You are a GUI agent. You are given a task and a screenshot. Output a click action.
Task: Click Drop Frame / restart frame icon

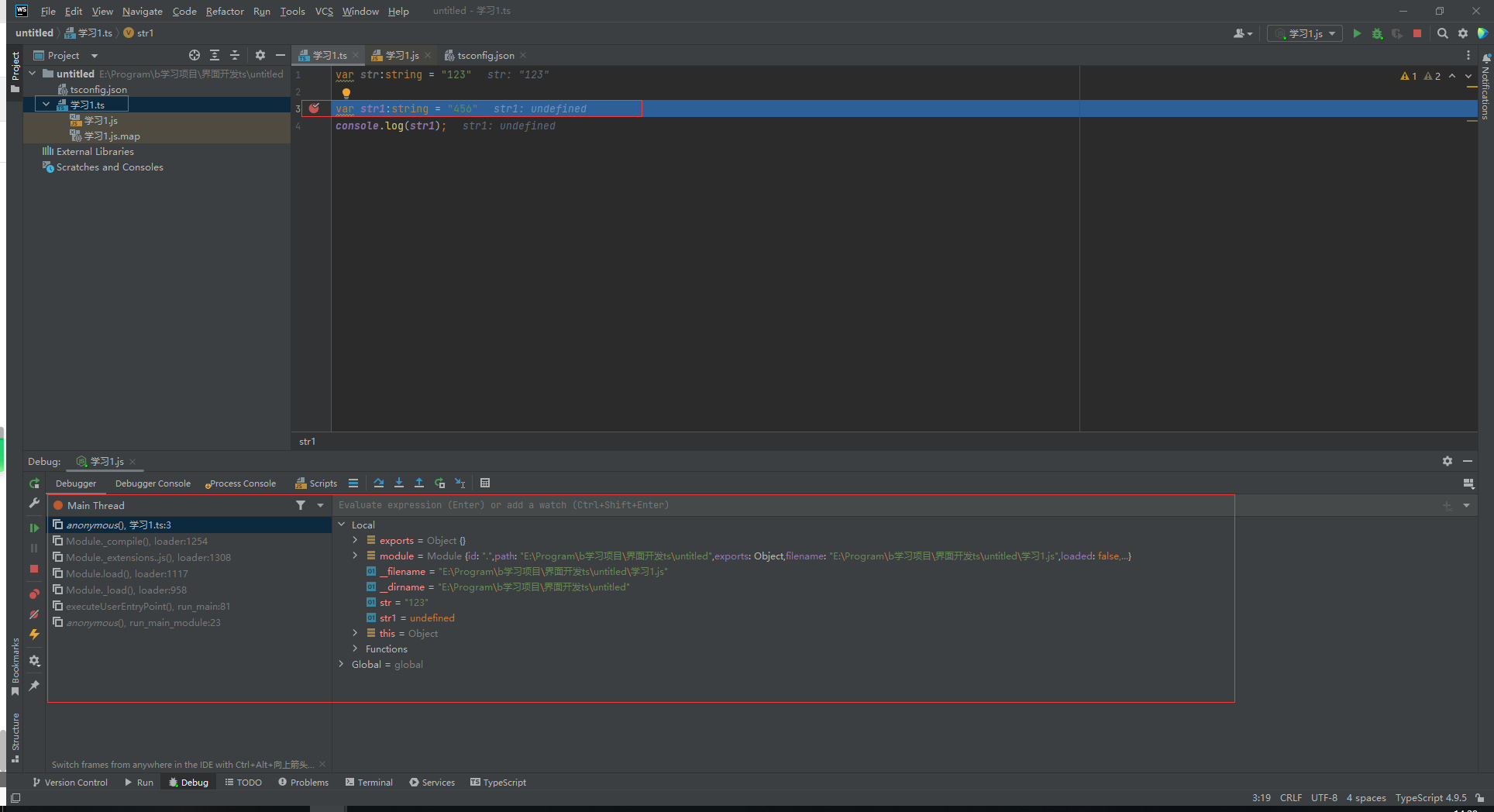coord(440,483)
